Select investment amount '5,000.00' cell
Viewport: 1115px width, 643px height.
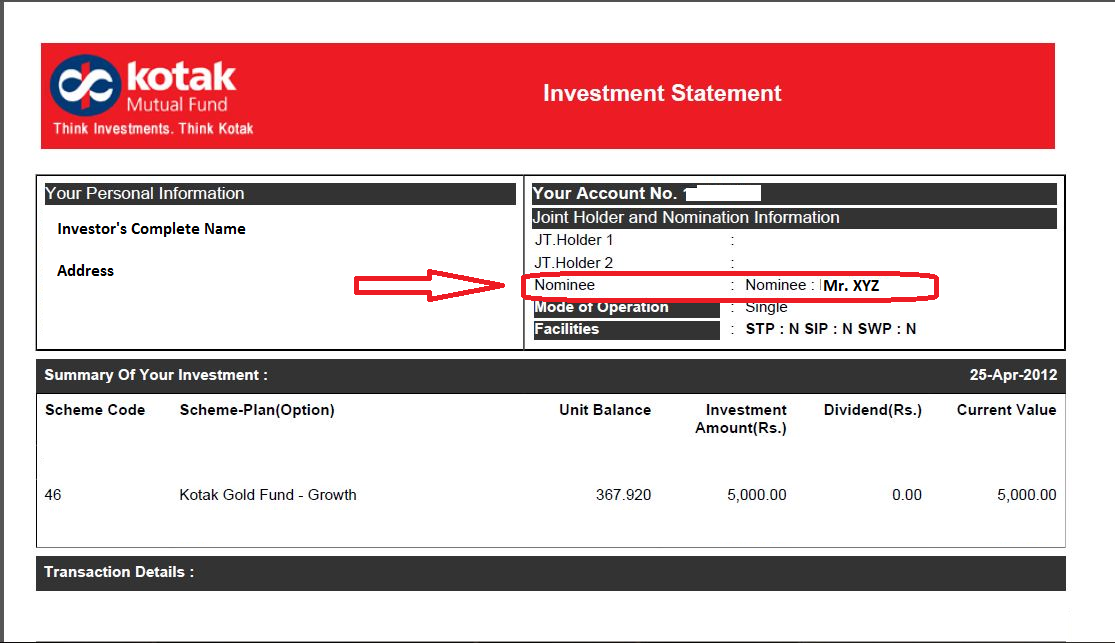[757, 495]
